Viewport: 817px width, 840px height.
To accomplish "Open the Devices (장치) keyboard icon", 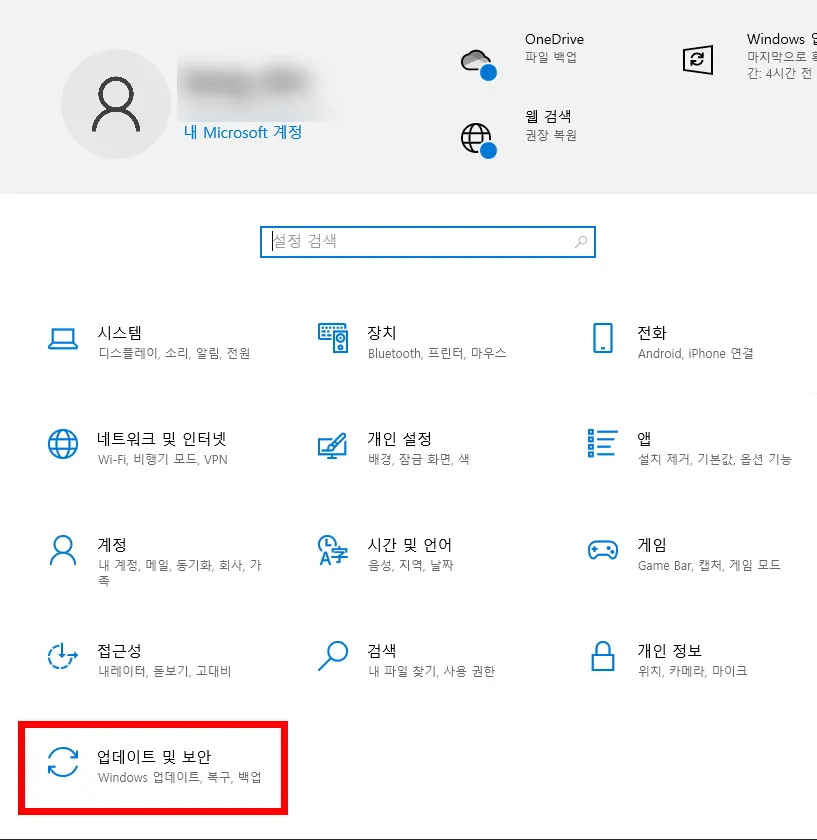I will tap(333, 338).
